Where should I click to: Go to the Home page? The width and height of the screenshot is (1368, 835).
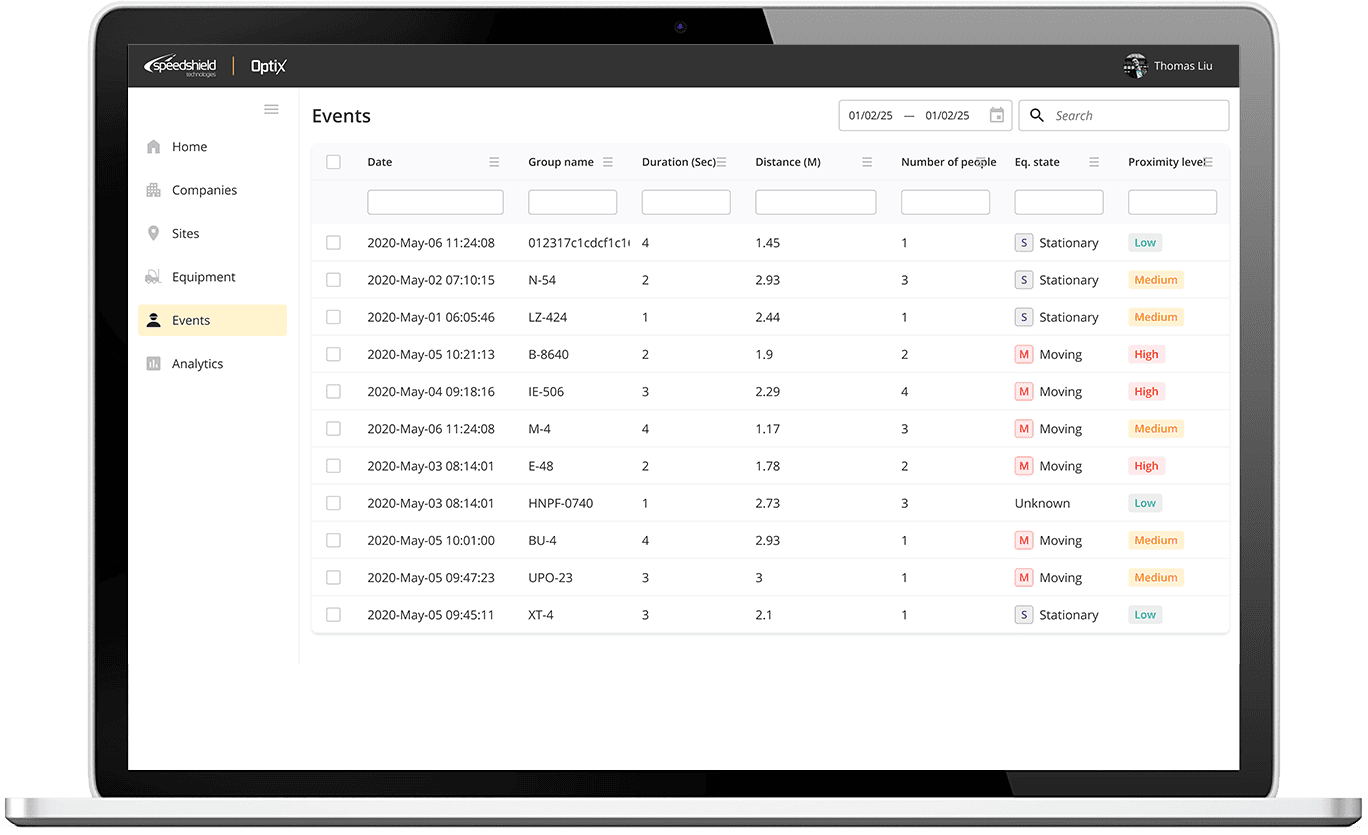tap(189, 147)
